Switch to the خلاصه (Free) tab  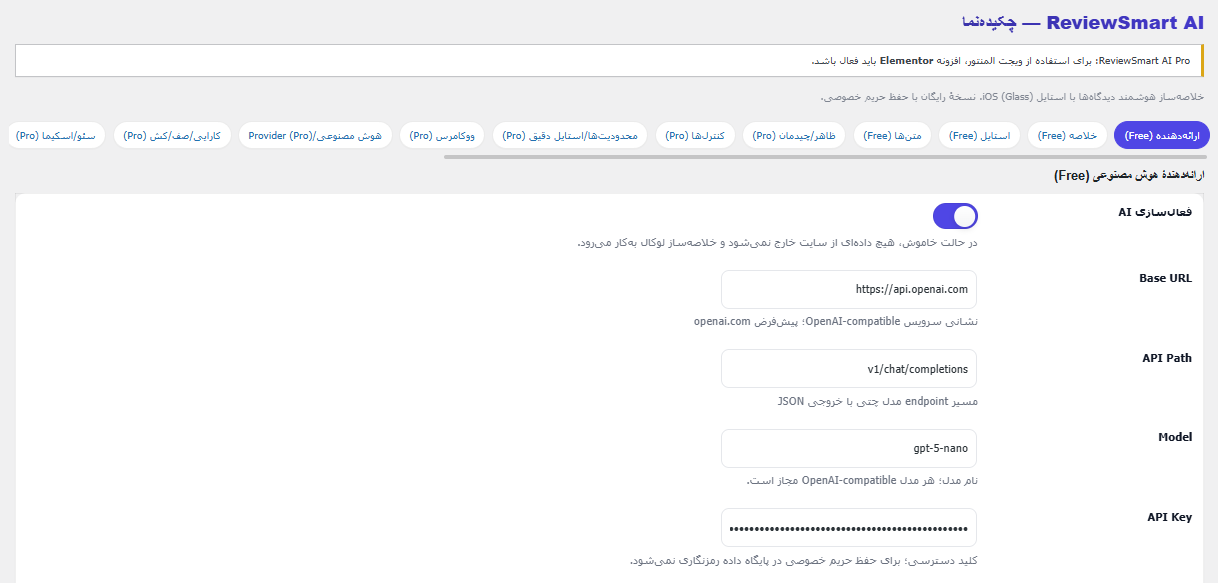coord(1067,135)
